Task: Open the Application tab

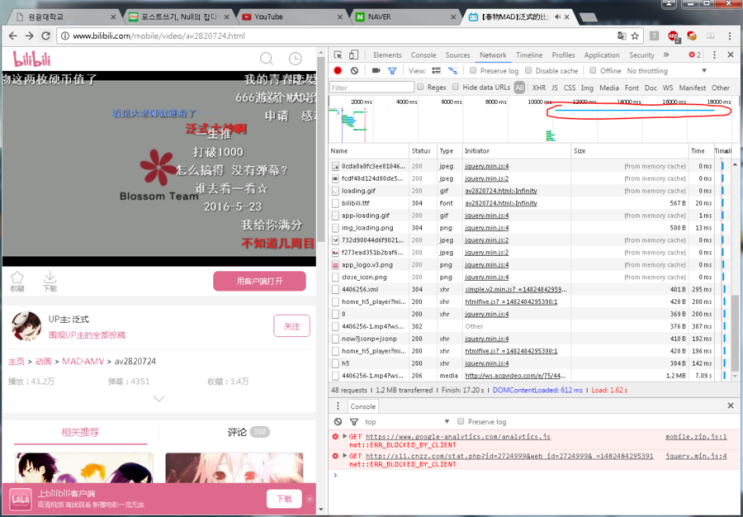Action: coord(602,55)
